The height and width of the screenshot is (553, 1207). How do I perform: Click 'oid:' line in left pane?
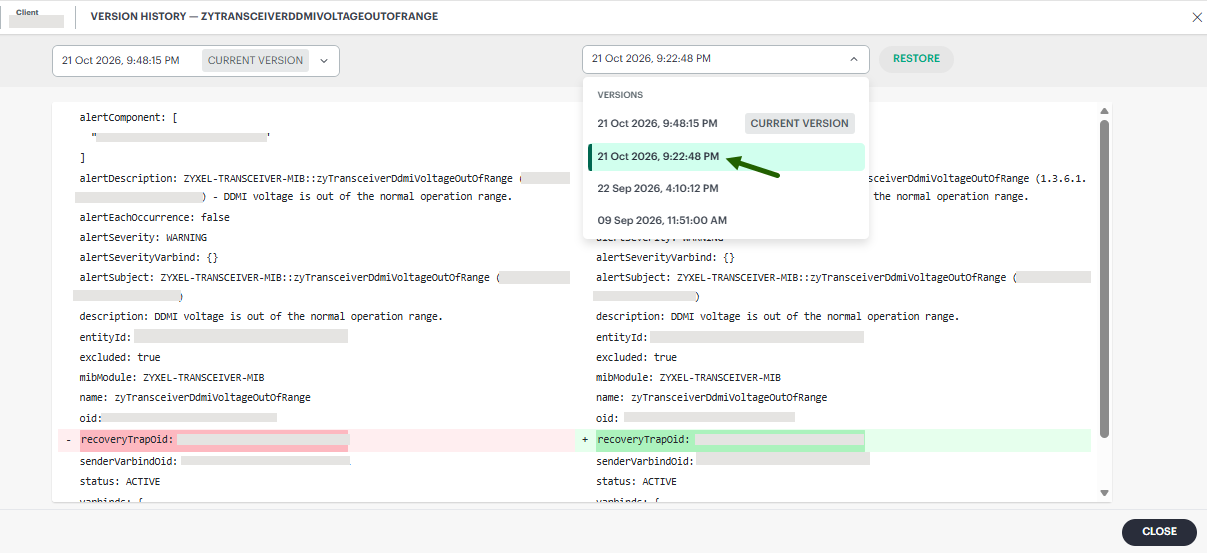[x=178, y=418]
